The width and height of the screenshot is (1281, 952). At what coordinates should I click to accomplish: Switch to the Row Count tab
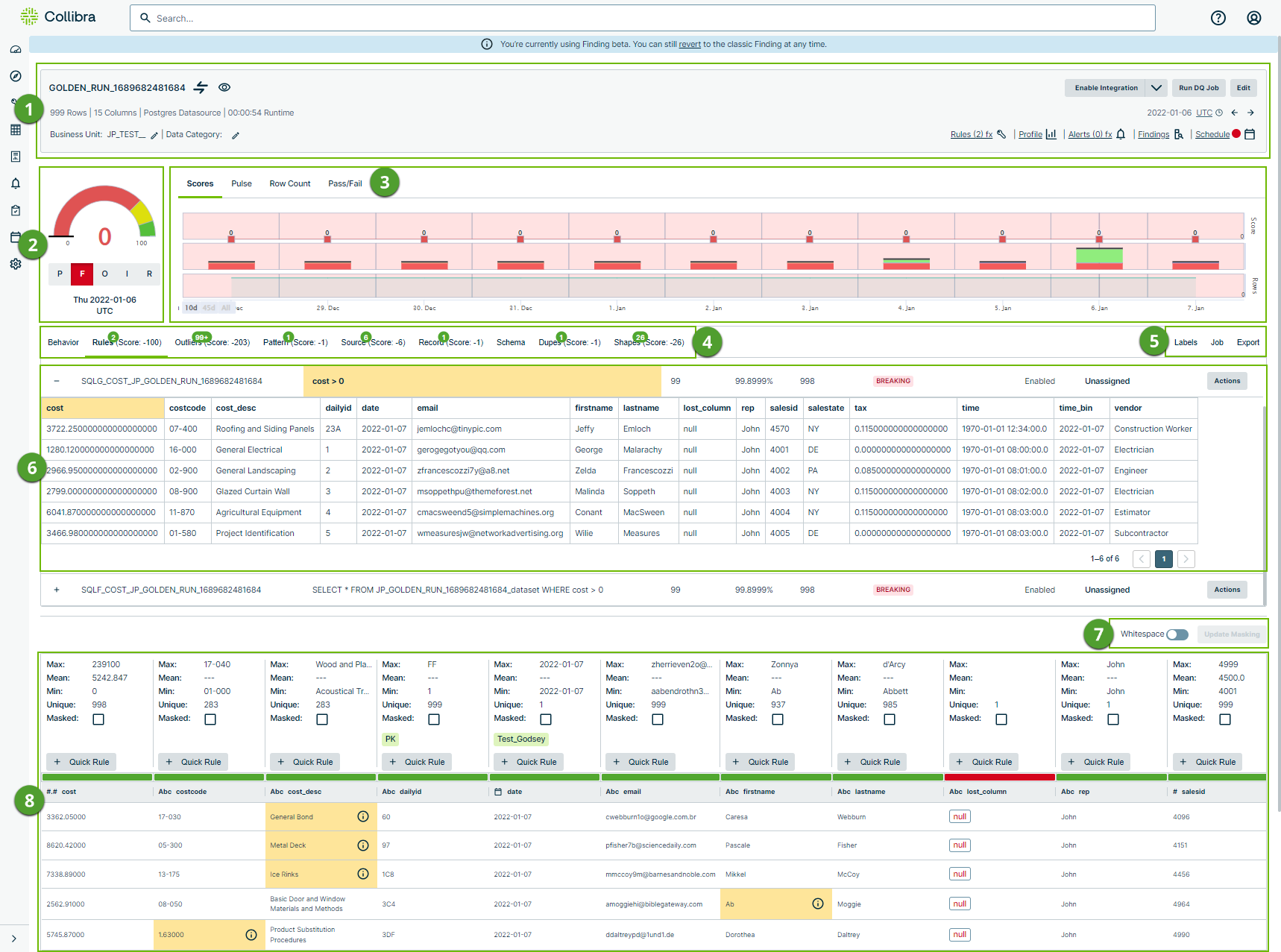tap(289, 183)
